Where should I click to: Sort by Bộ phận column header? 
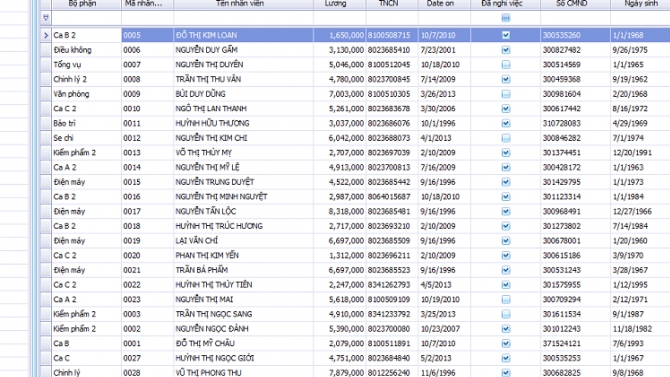(x=87, y=4)
